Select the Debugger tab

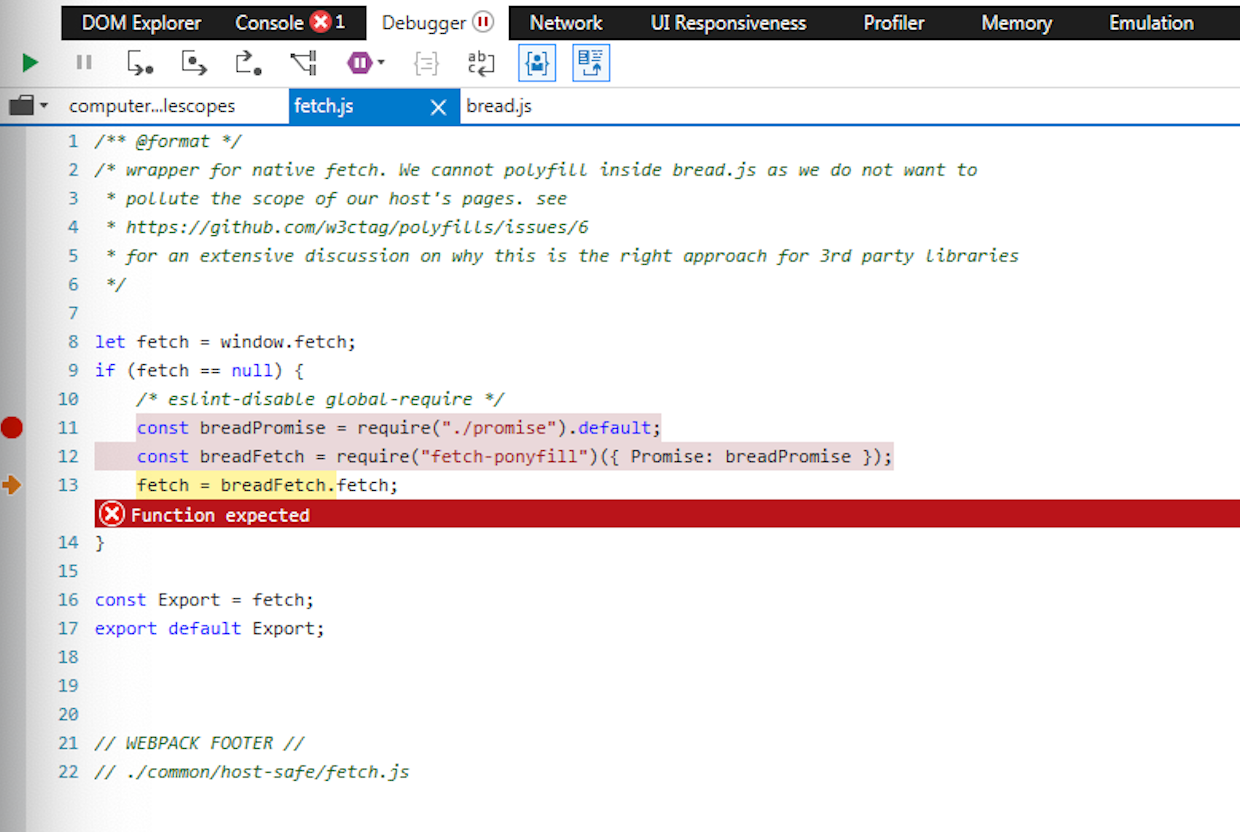click(424, 22)
